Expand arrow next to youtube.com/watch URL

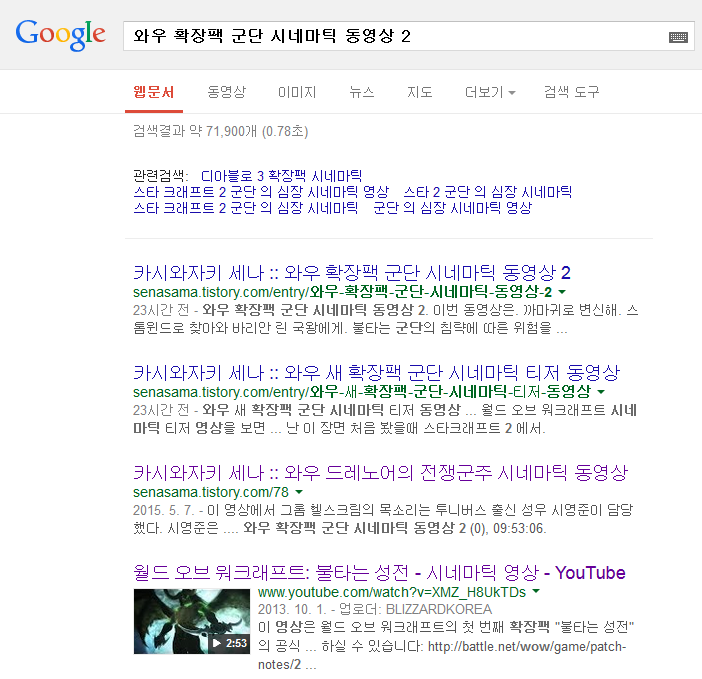536,591
